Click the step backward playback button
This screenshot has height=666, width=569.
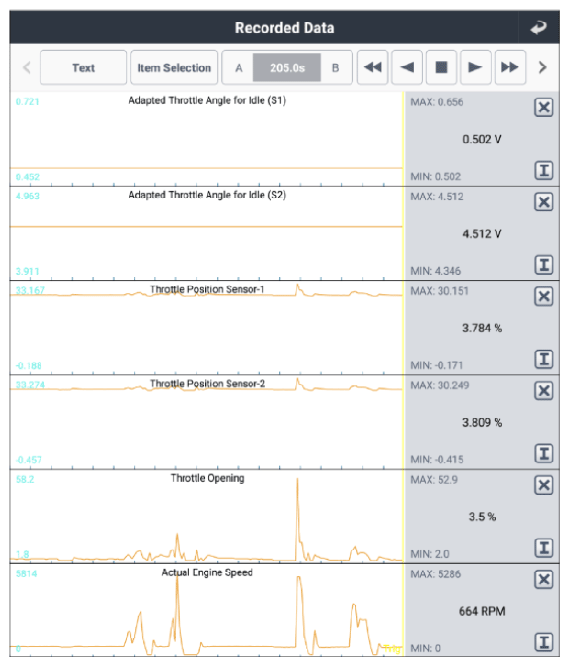tap(407, 68)
